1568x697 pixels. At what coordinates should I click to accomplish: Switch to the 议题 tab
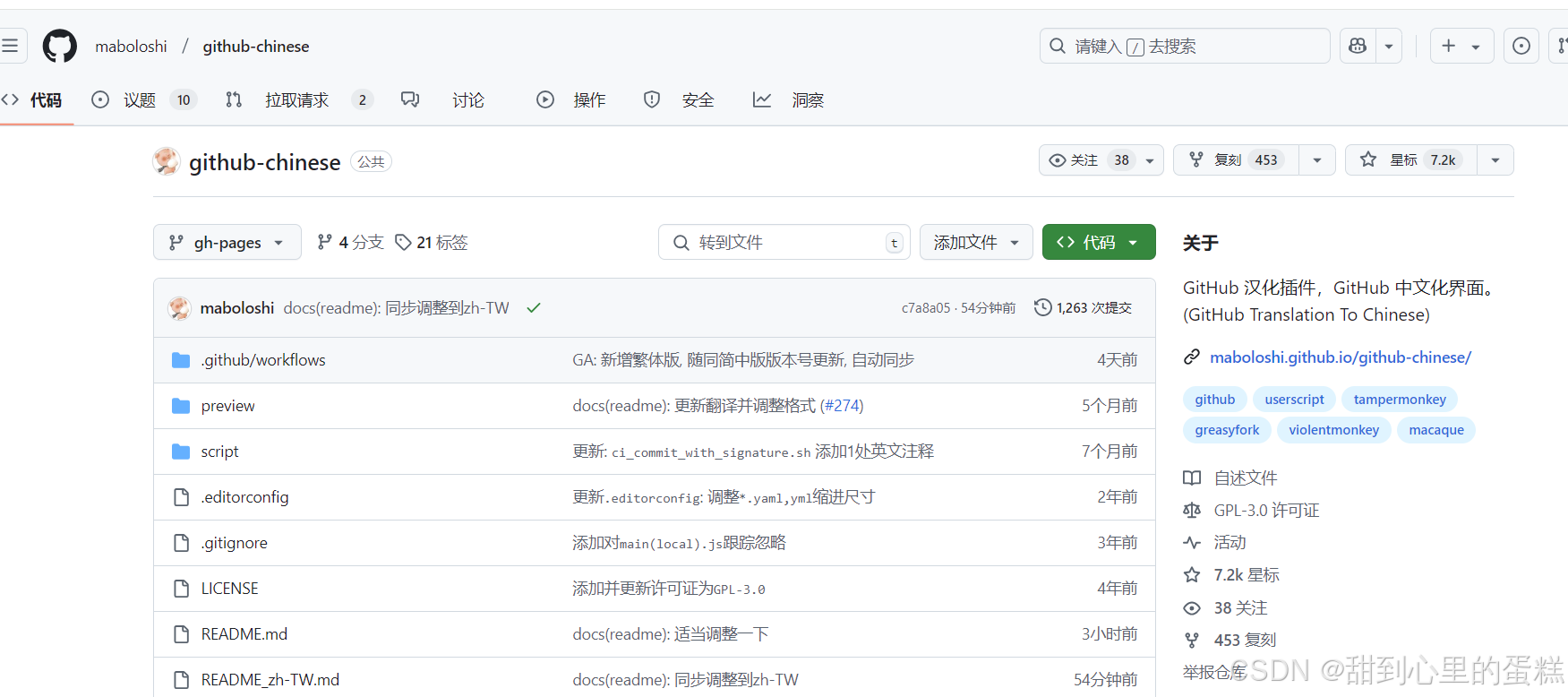[143, 100]
